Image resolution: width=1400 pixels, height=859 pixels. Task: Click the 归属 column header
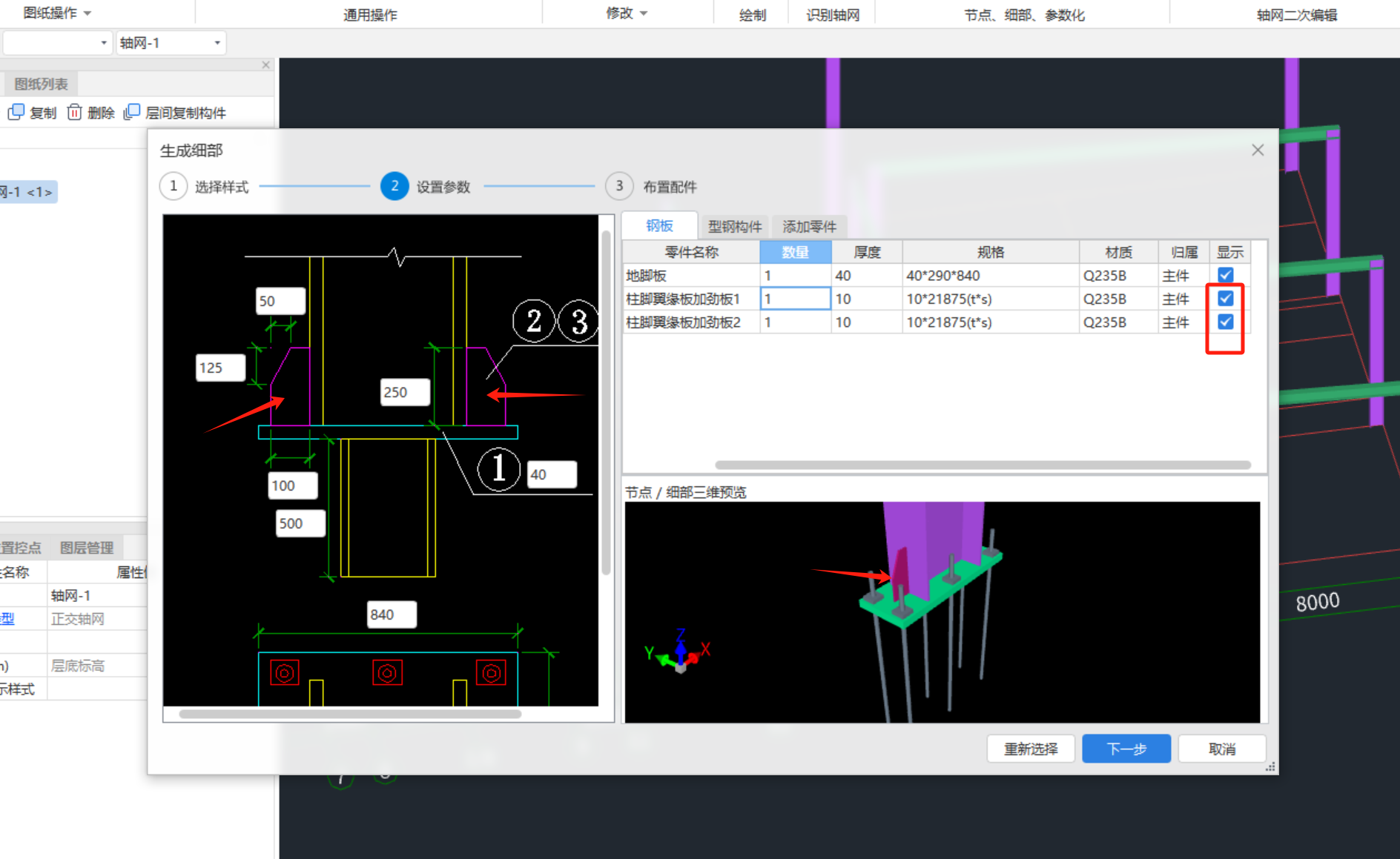tap(1184, 252)
